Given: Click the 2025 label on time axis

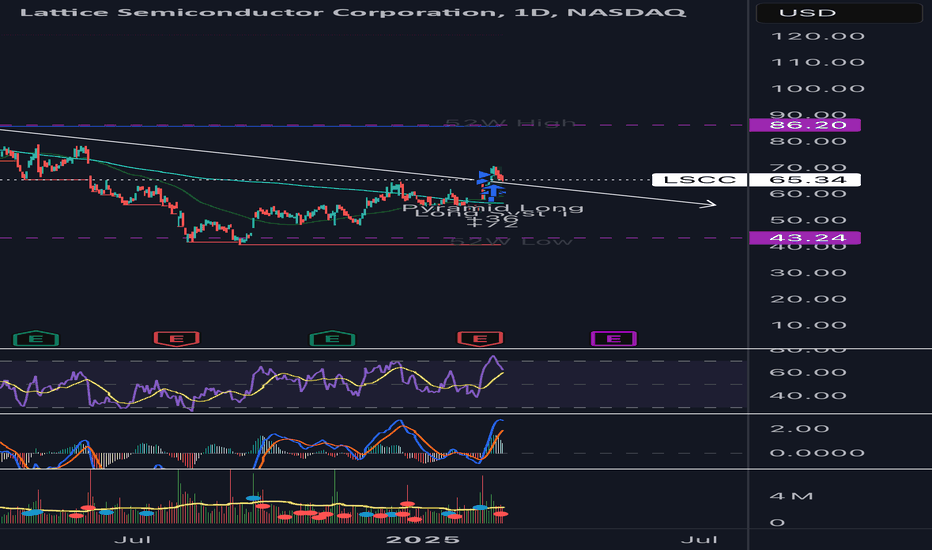Looking at the screenshot, I should pos(423,540).
